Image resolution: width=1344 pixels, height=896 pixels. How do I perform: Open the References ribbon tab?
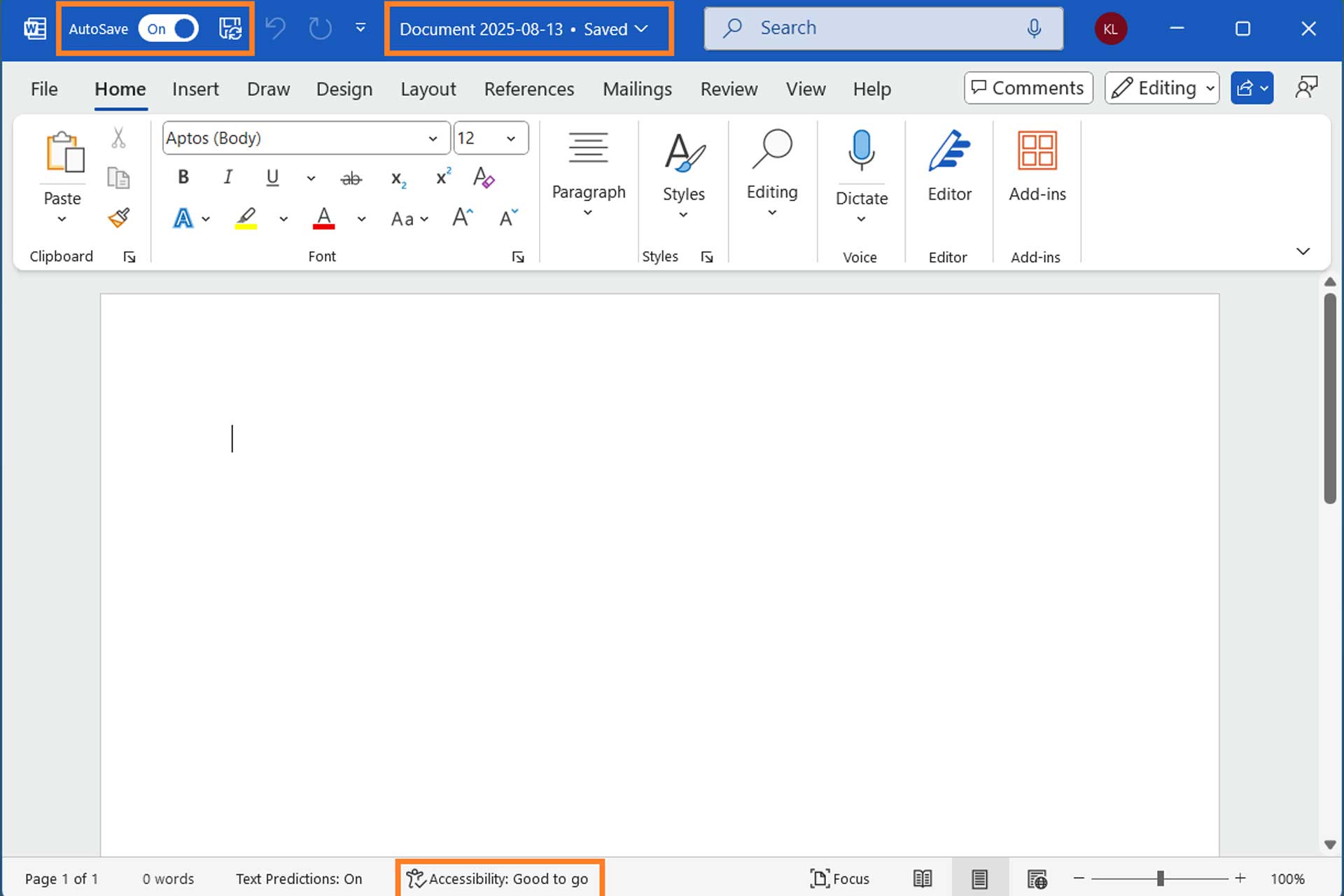(x=529, y=89)
